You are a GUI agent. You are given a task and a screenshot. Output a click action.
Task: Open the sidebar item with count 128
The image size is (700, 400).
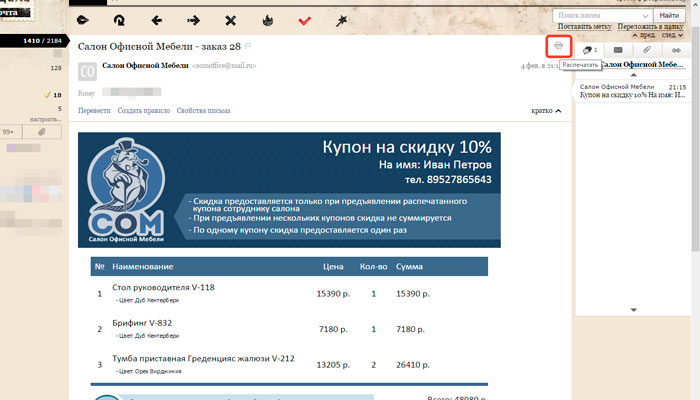coord(56,68)
